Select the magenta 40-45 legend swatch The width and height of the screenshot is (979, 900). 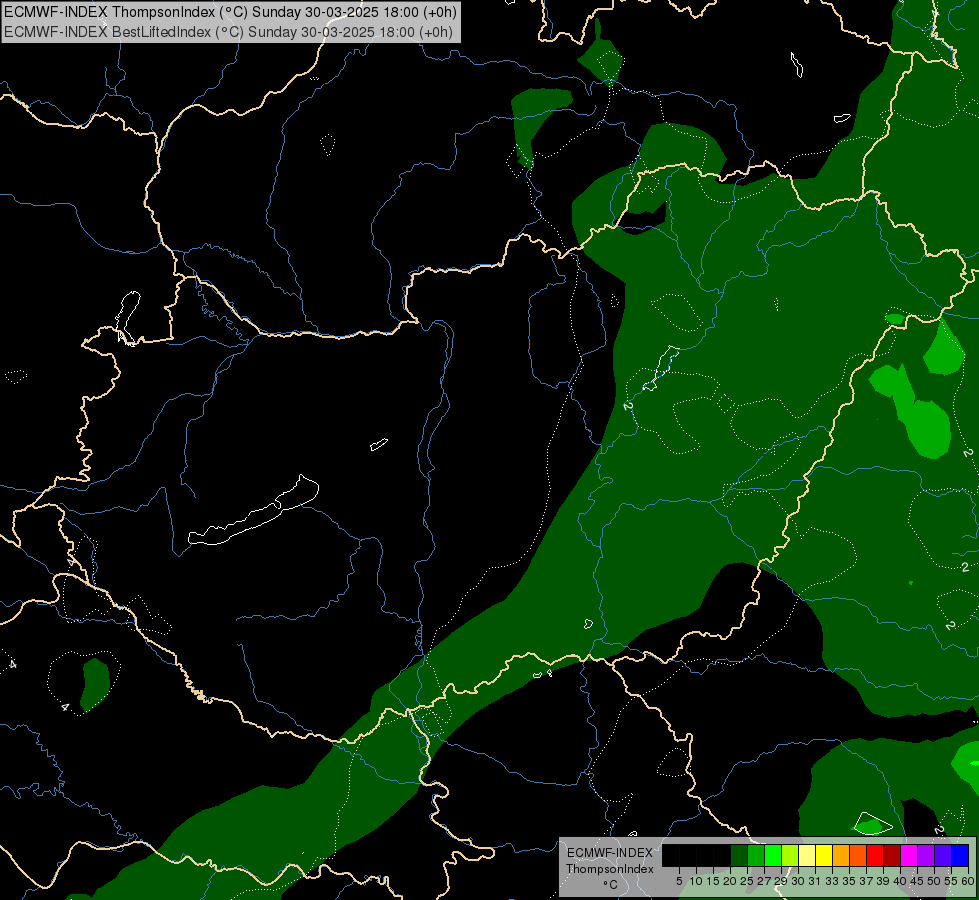click(x=909, y=855)
